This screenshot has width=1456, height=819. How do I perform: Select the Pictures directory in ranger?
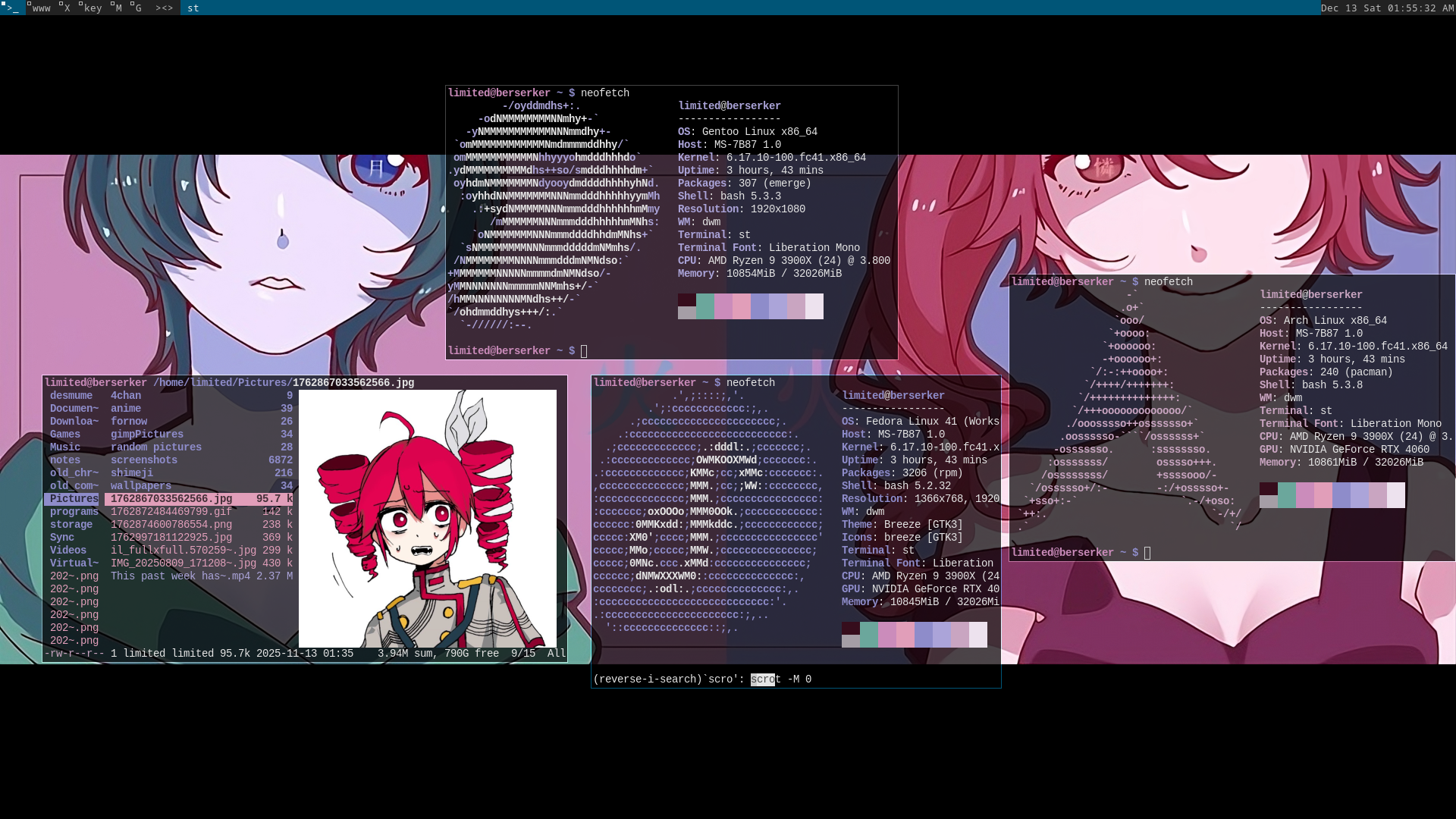coord(74,499)
